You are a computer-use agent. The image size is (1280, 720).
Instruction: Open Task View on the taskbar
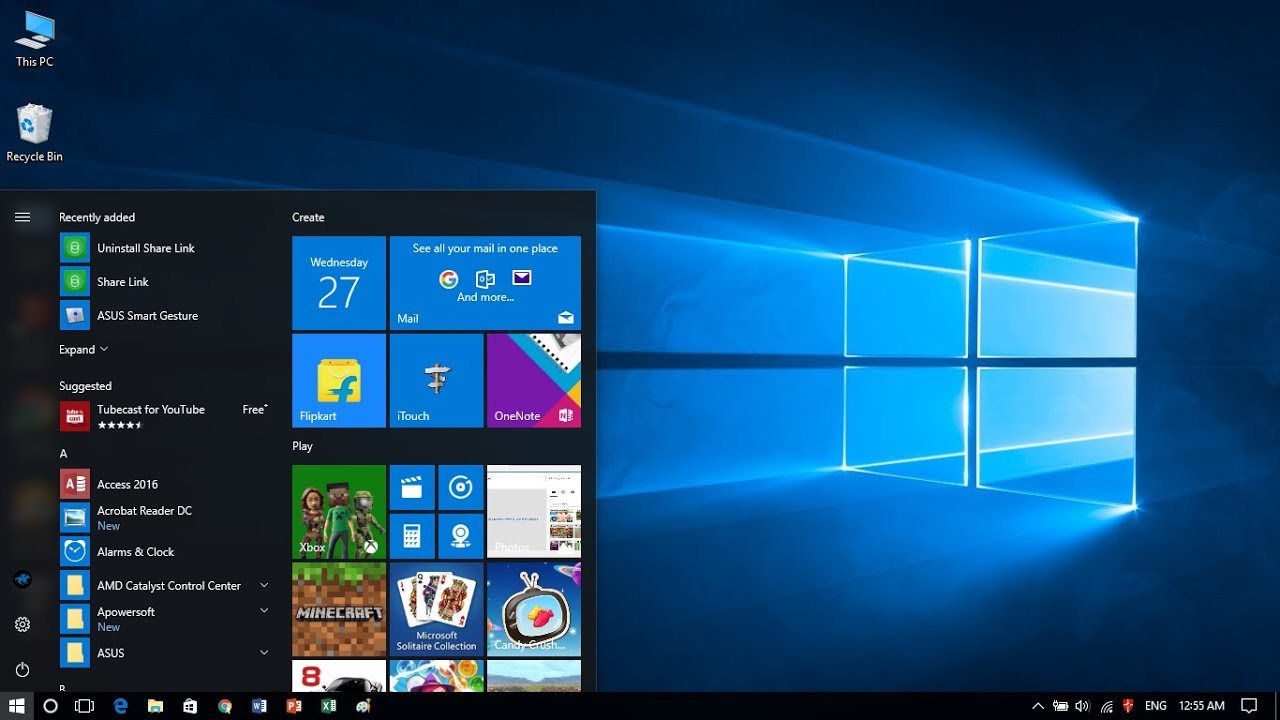85,706
